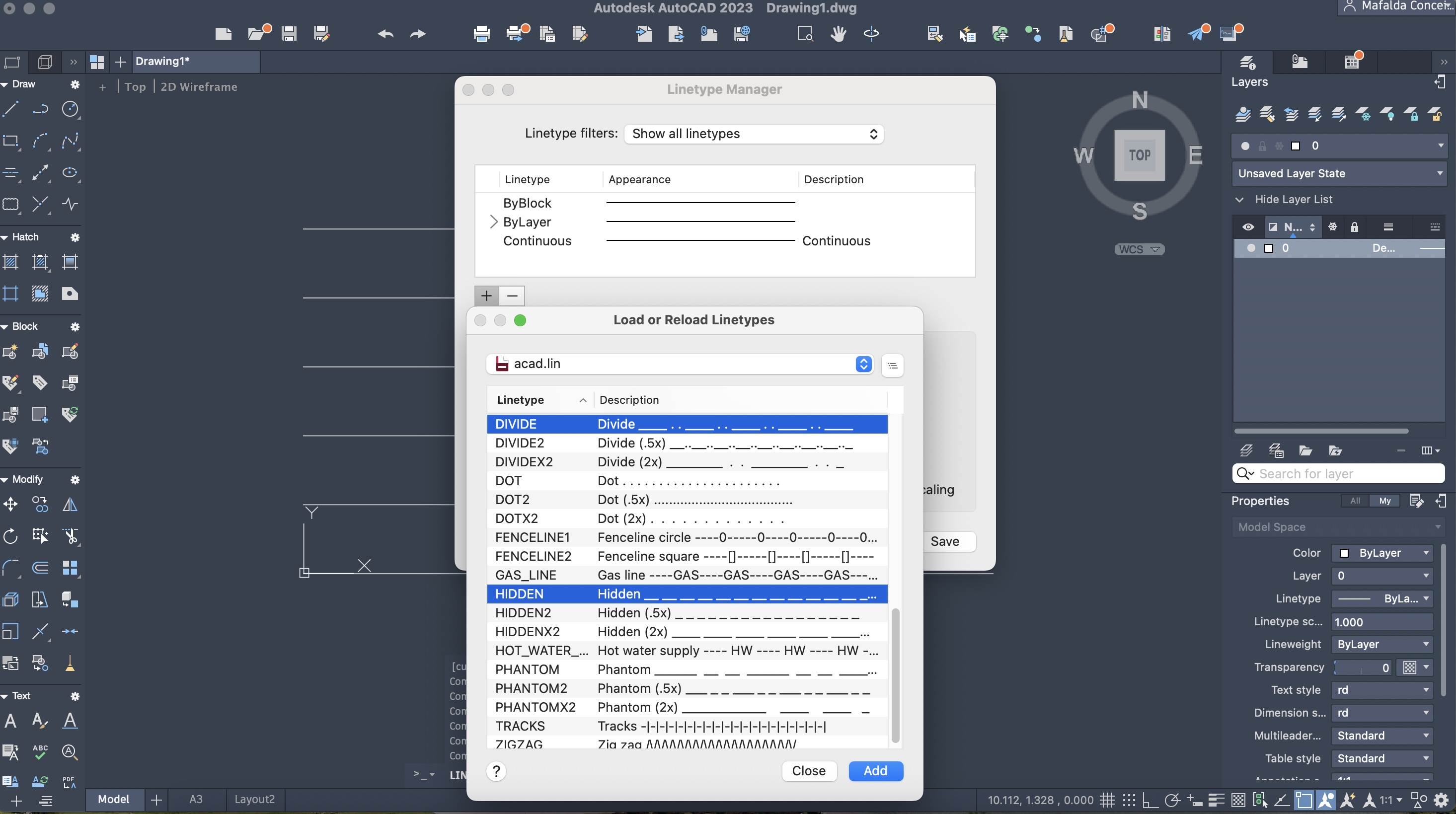The image size is (1456, 814).
Task: Click the Multiline Text tool
Action: (11, 720)
